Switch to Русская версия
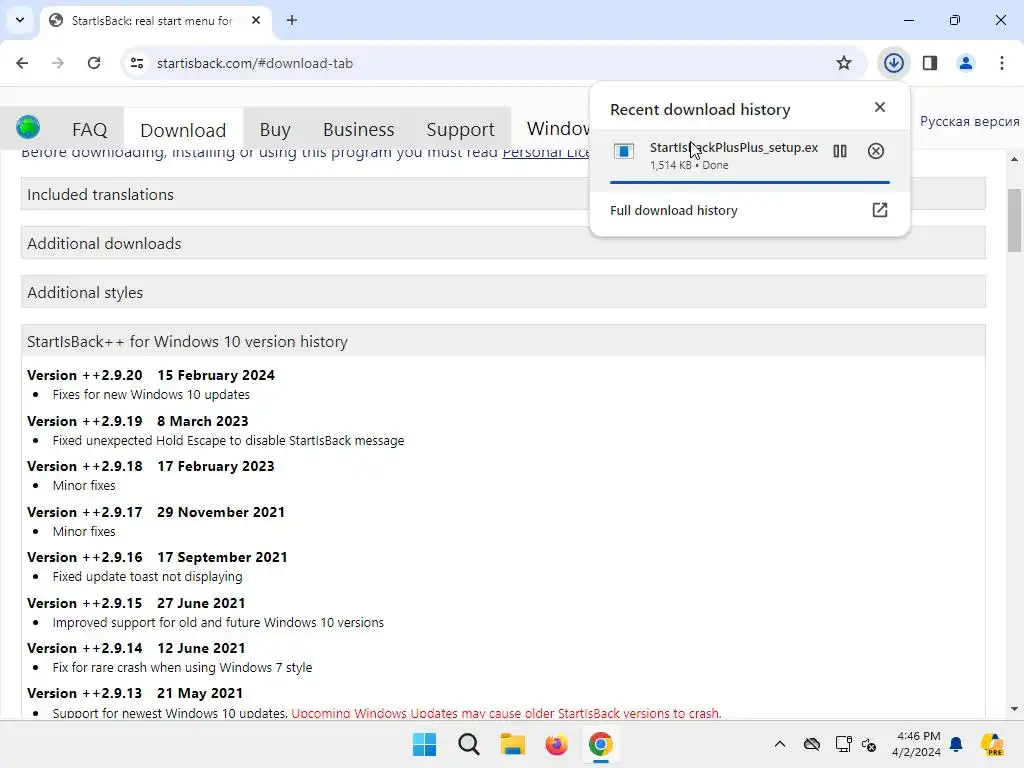The width and height of the screenshot is (1024, 768). pos(969,121)
